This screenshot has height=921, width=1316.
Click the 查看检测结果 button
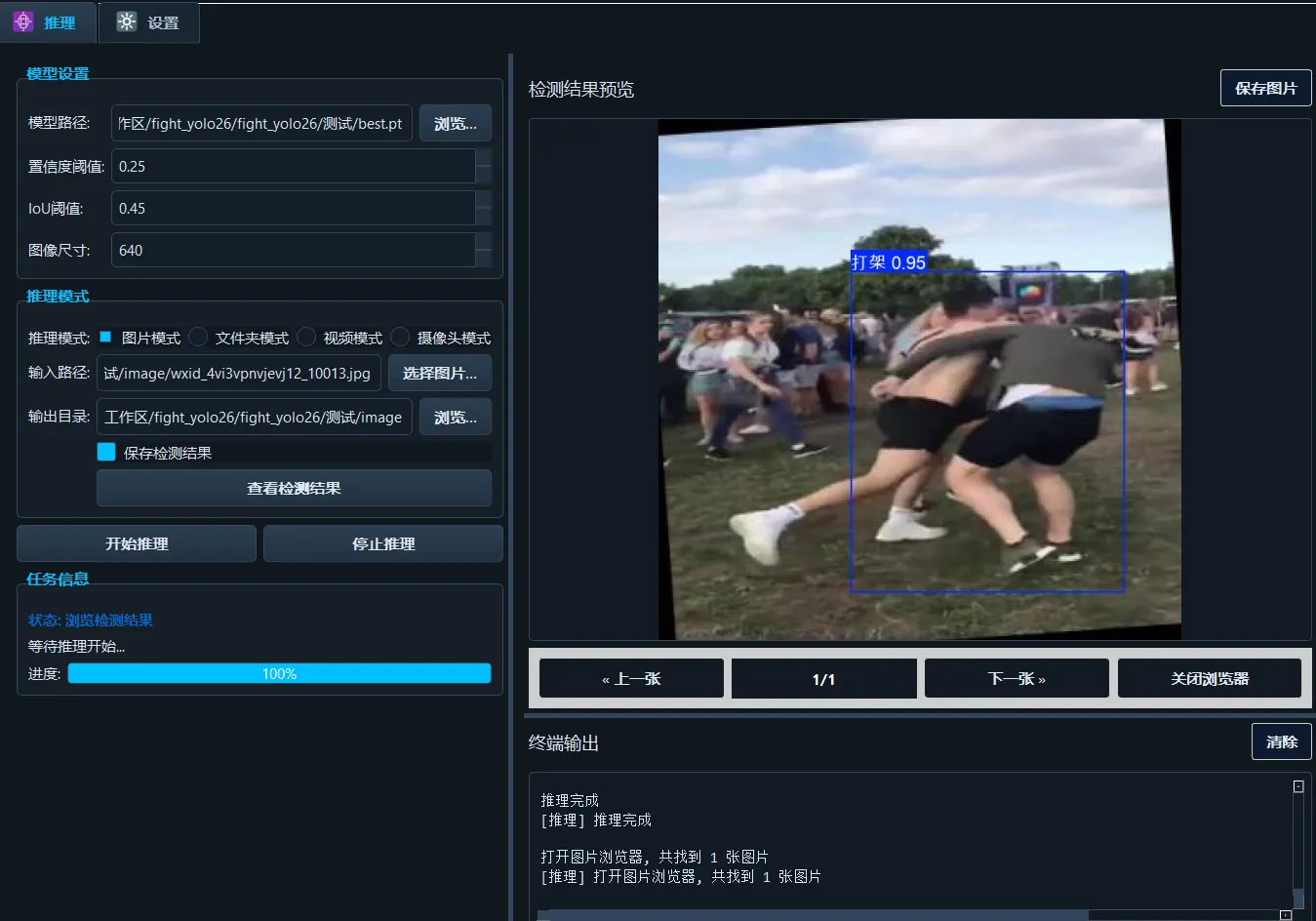(294, 488)
